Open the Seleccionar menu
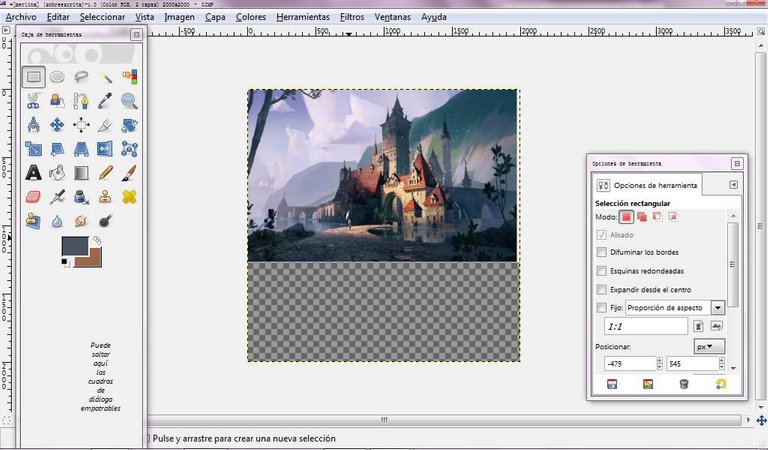768x450 pixels. pos(102,17)
